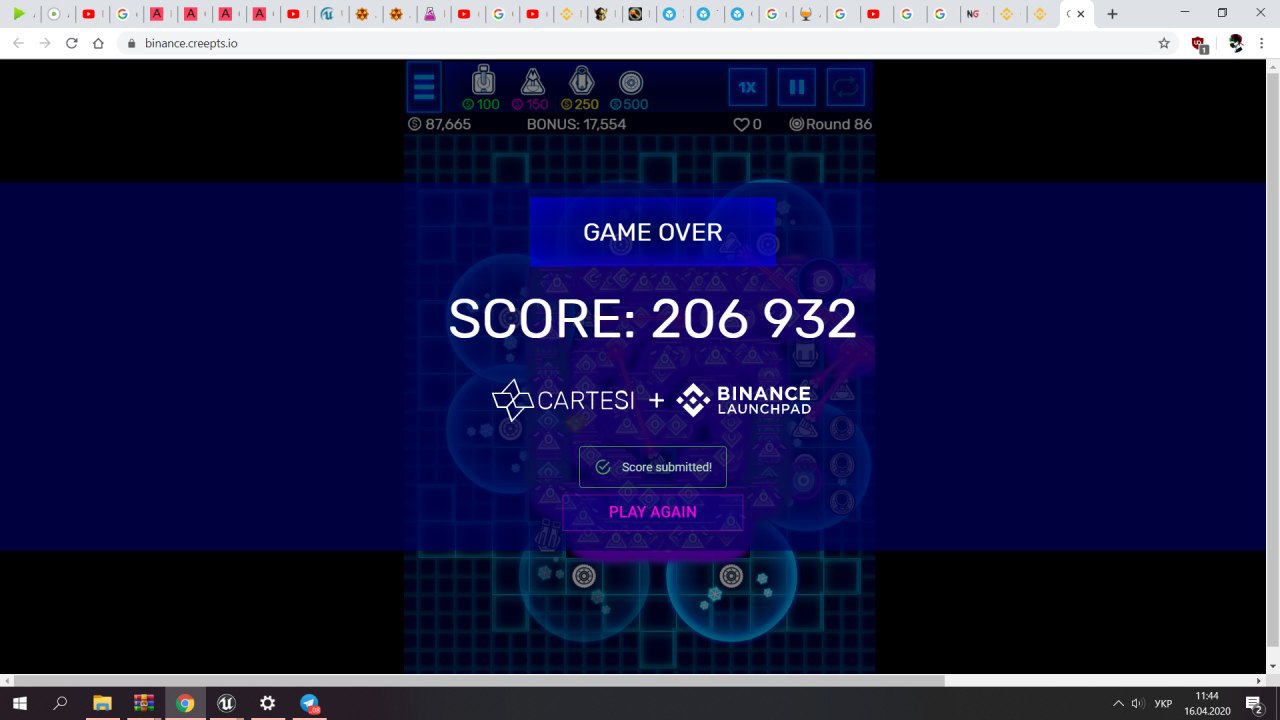Click the Cartesi logo
This screenshot has width=1280, height=720.
(x=563, y=400)
